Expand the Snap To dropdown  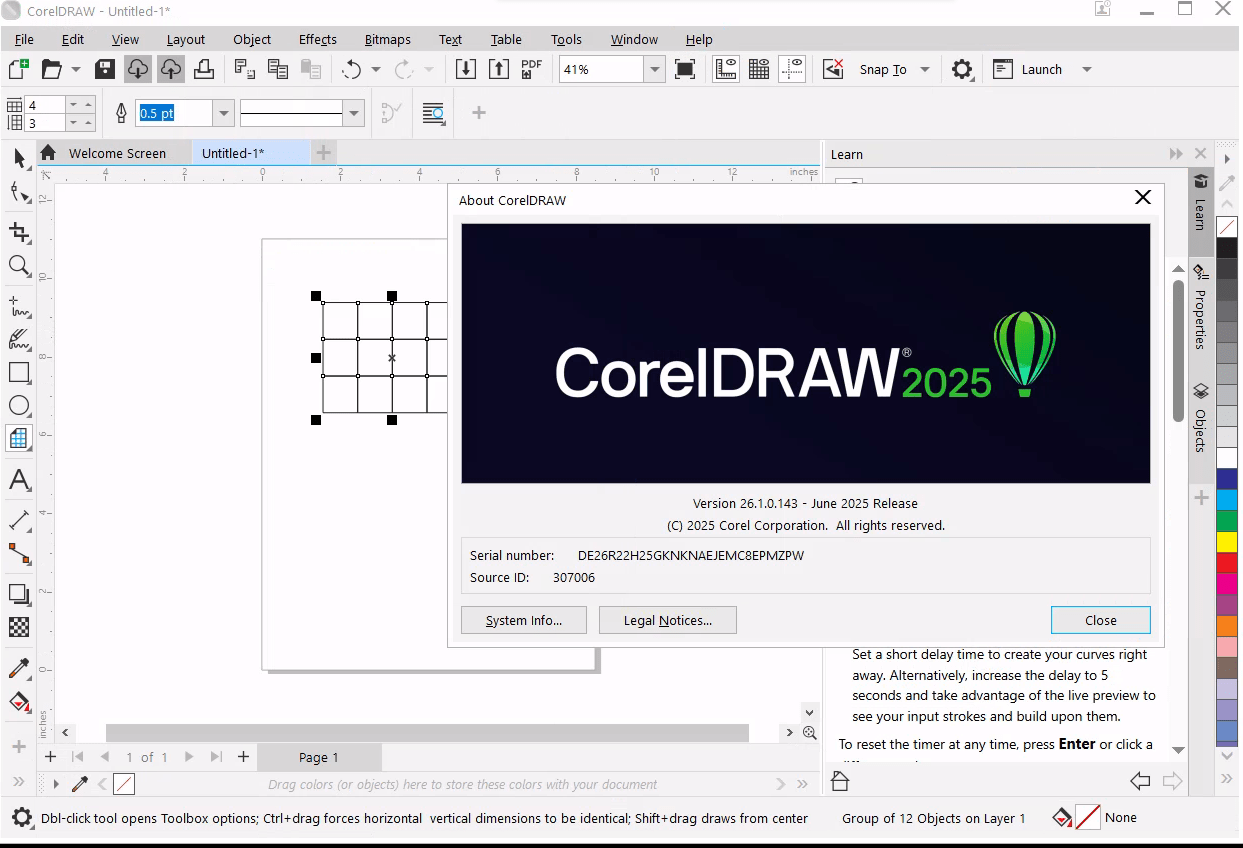(x=925, y=69)
